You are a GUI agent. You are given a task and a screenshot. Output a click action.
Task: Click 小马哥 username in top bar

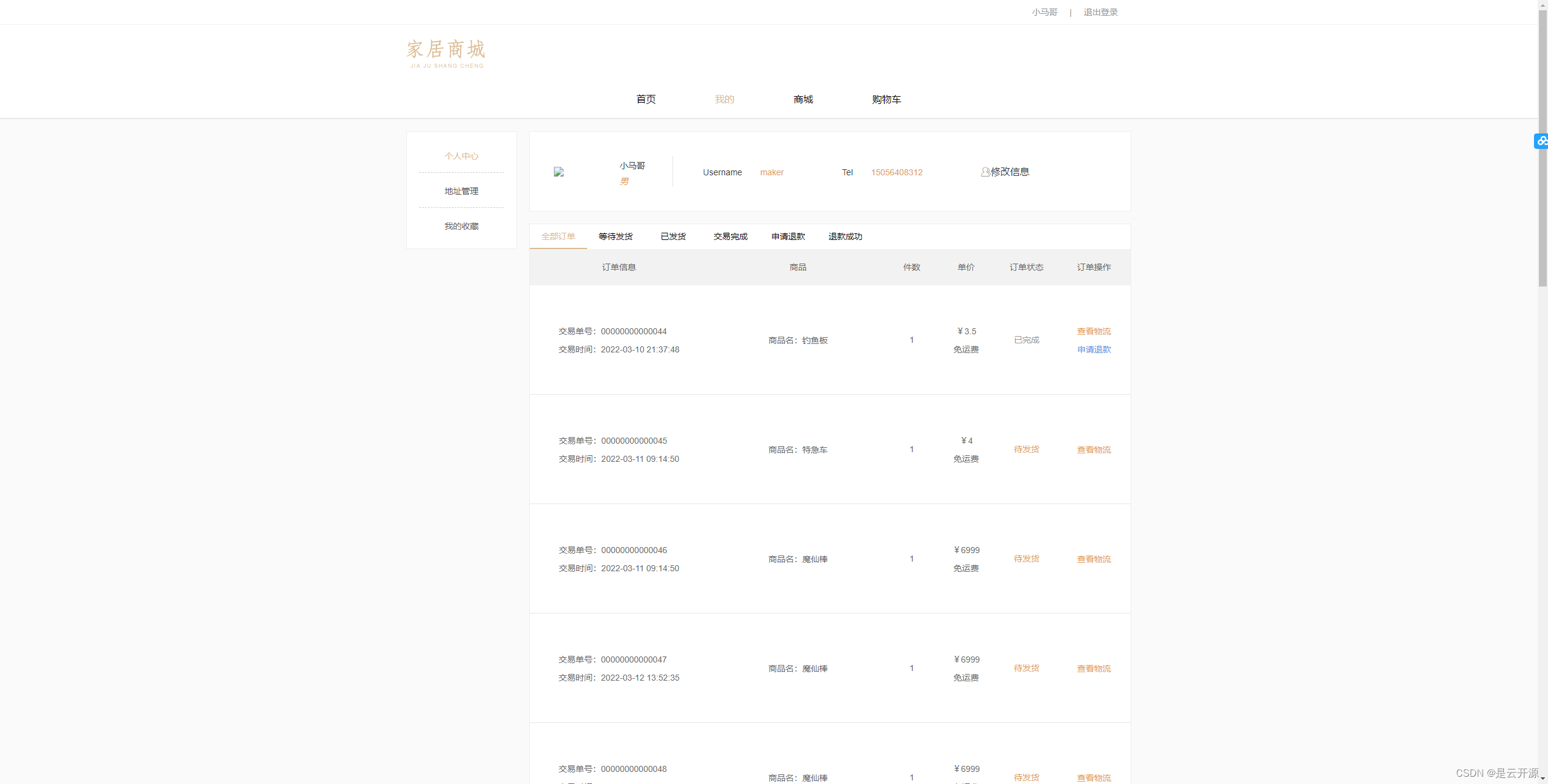pyautogui.click(x=1044, y=12)
